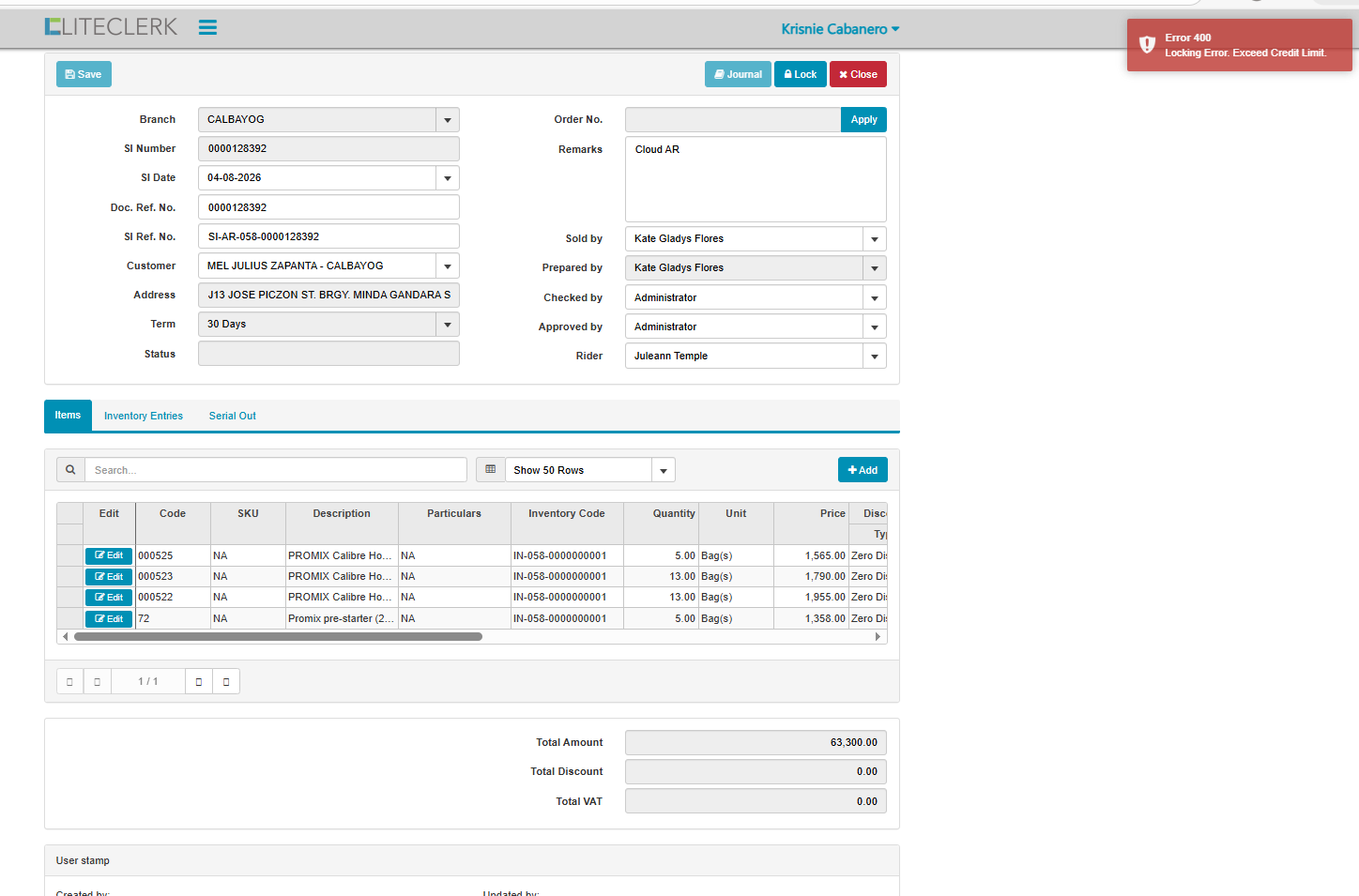Expand the Rider dropdown
The image size is (1359, 896).
click(x=875, y=357)
